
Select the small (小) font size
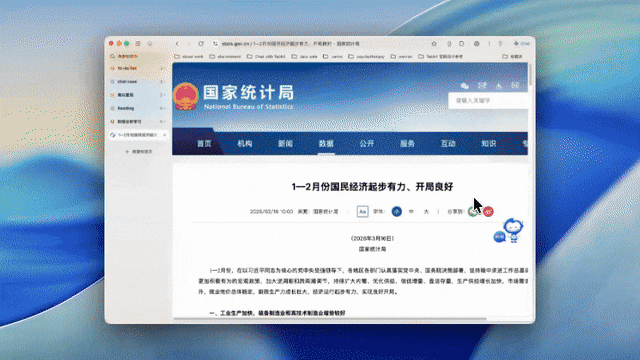[x=396, y=211]
